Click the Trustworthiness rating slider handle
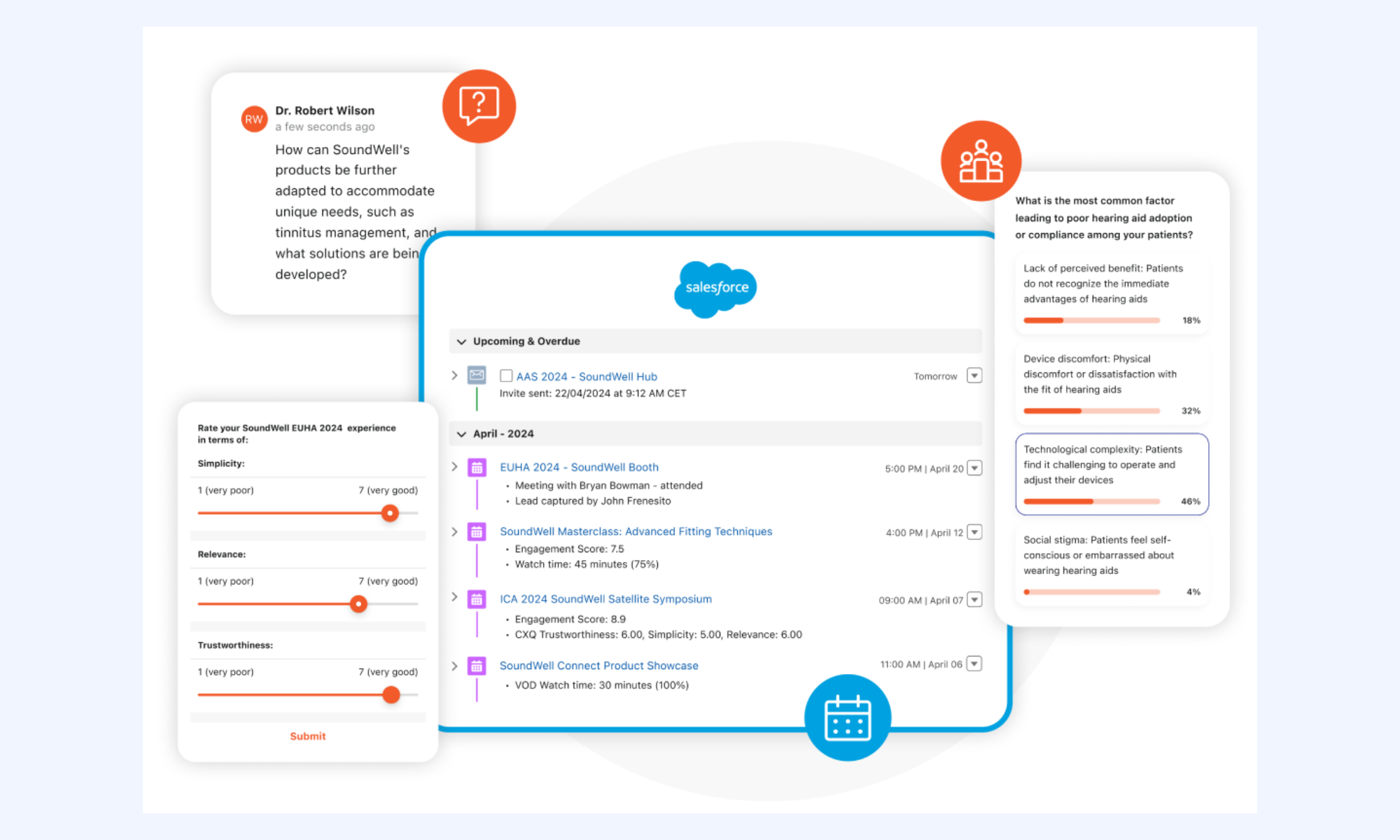 click(x=391, y=695)
